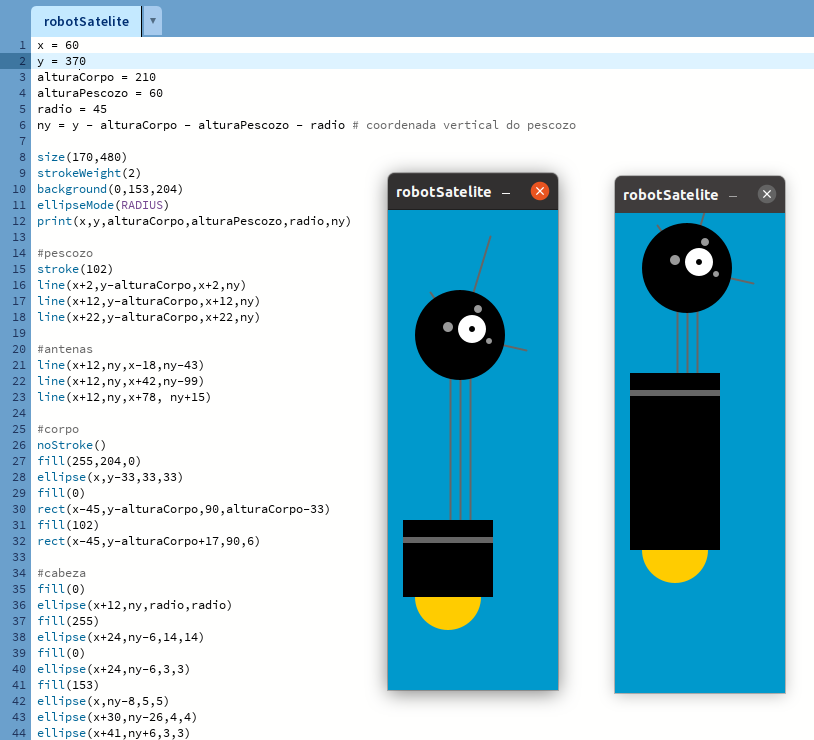Screen dimensions: 814x740
Task: Click the left sketch window title text
Action: click(443, 192)
